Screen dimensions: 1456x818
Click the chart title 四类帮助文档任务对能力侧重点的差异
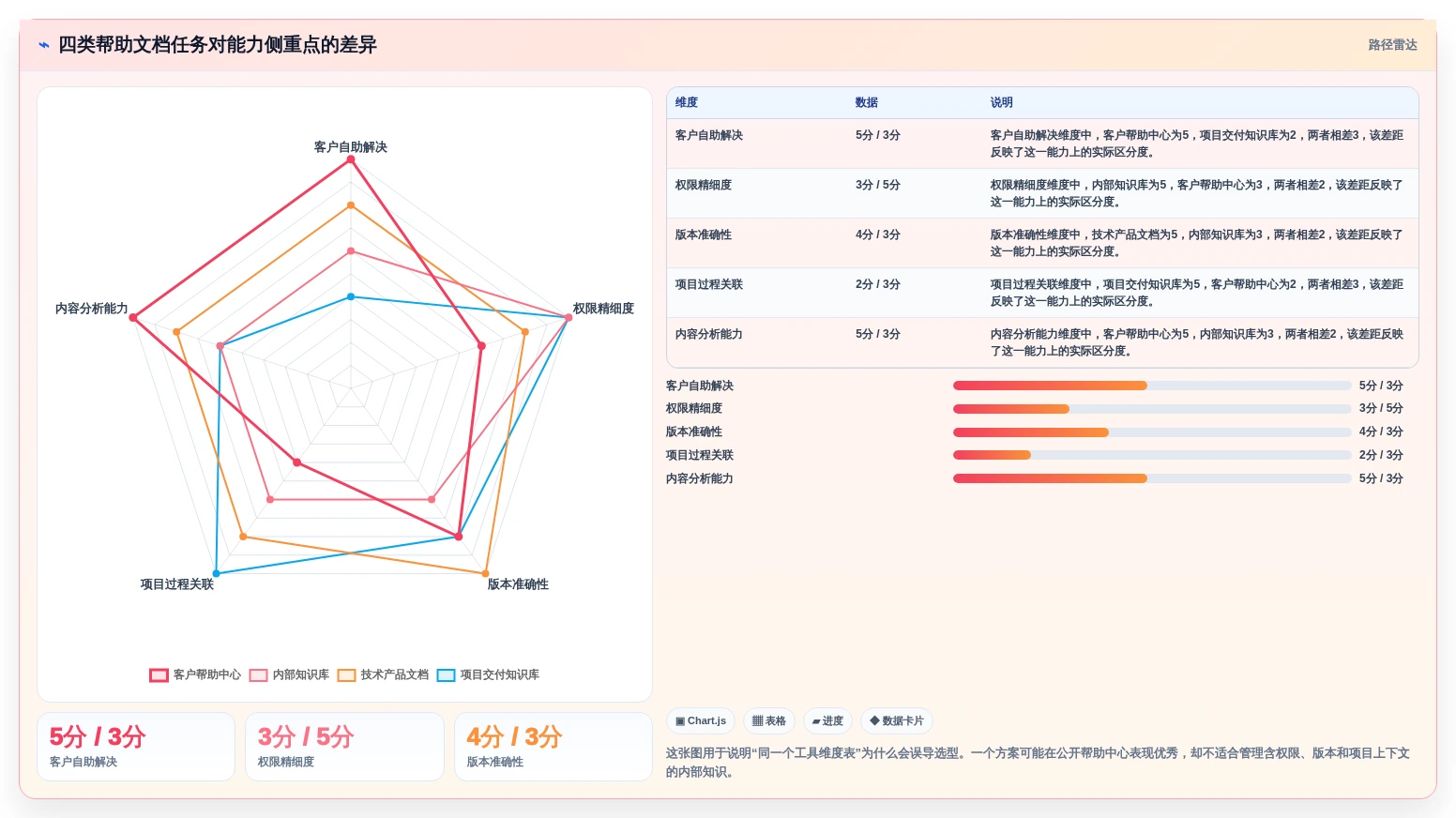(x=218, y=45)
